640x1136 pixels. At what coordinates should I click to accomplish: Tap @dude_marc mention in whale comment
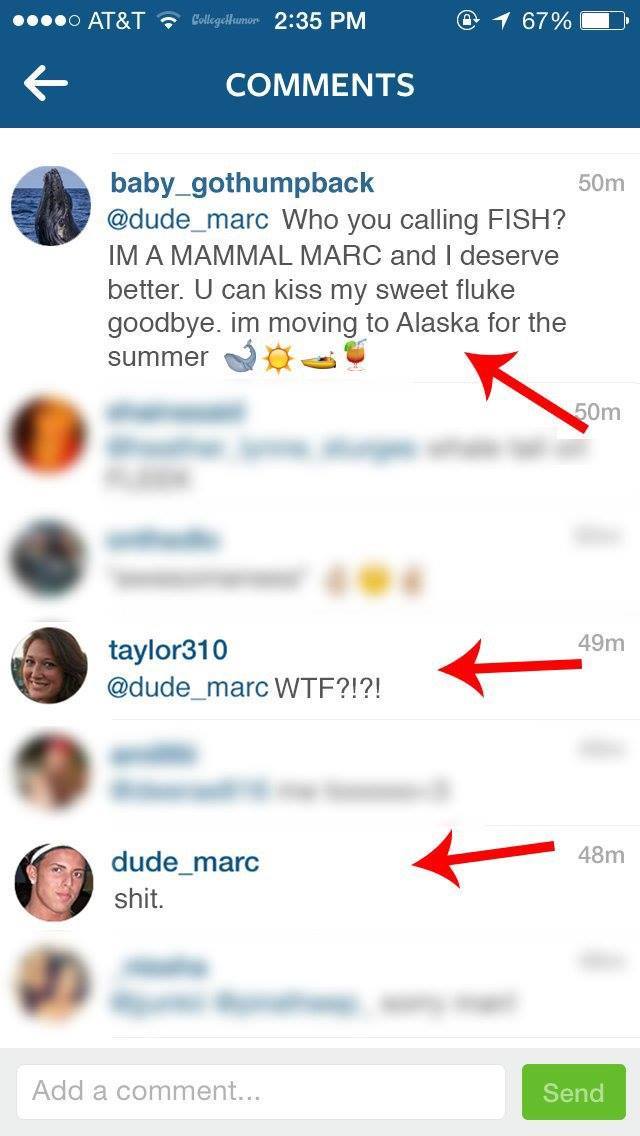coord(188,219)
